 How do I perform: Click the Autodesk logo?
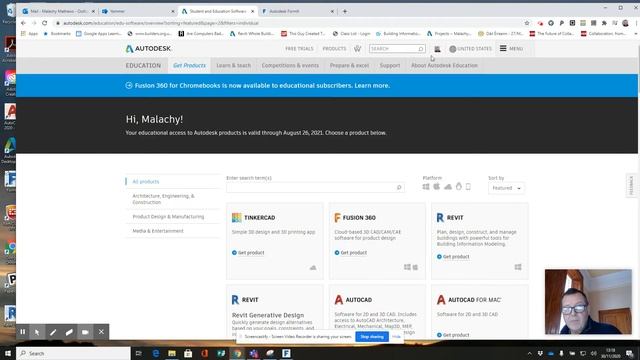coord(148,49)
